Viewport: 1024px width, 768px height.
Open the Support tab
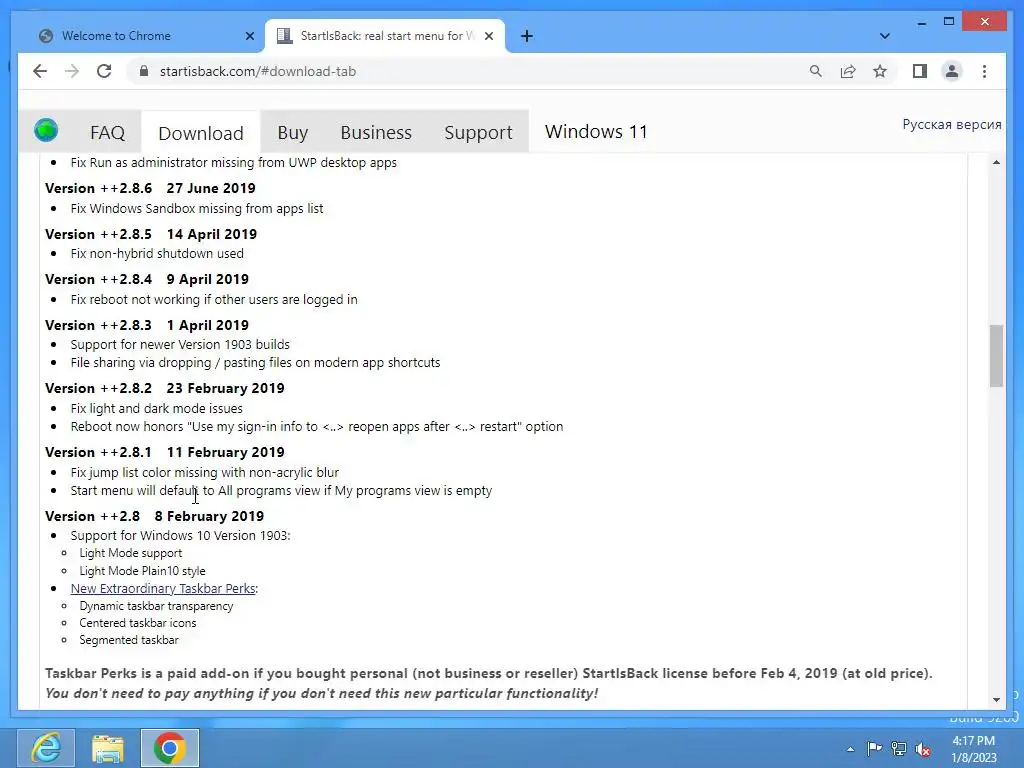point(478,133)
